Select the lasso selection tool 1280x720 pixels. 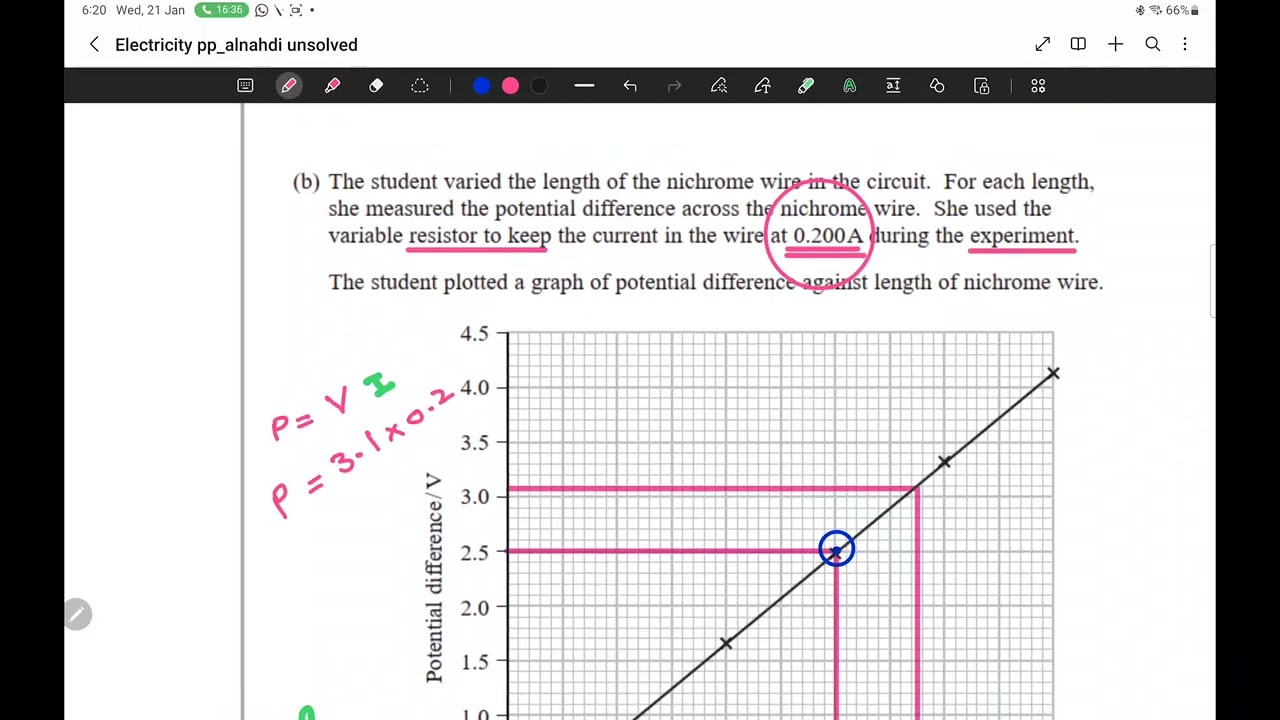420,86
